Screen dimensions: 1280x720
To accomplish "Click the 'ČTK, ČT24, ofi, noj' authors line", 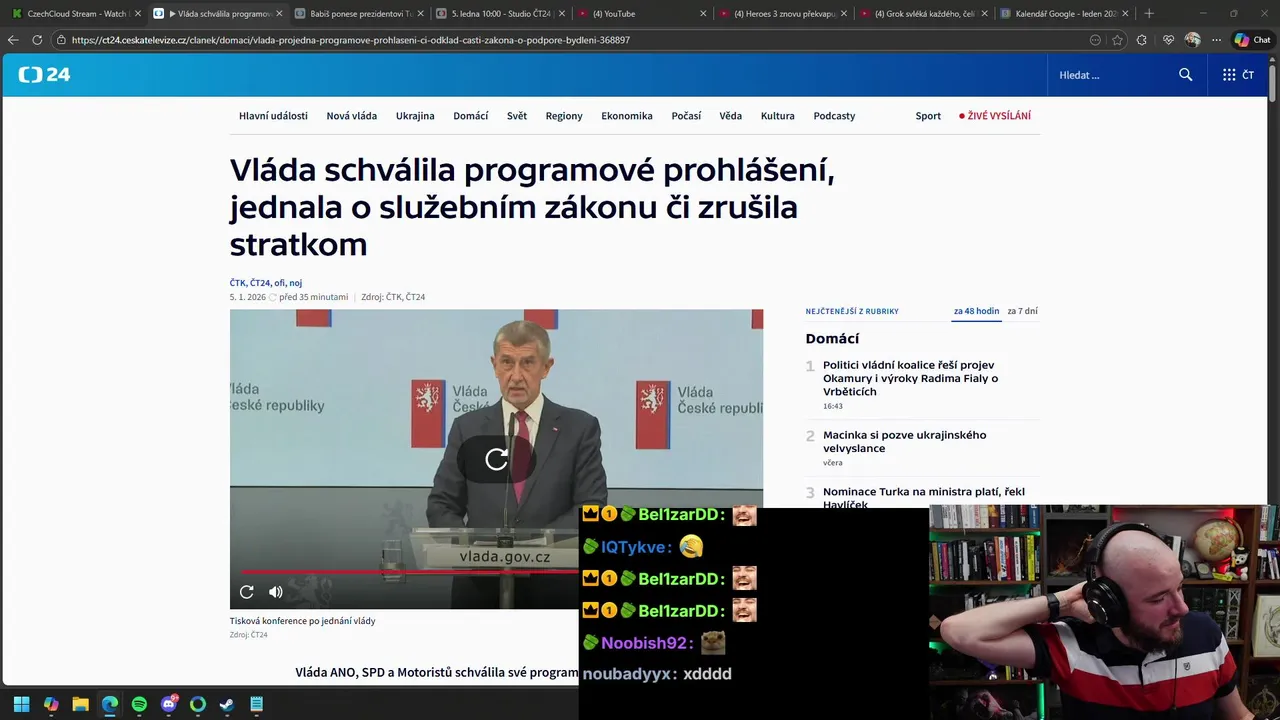I will (266, 283).
